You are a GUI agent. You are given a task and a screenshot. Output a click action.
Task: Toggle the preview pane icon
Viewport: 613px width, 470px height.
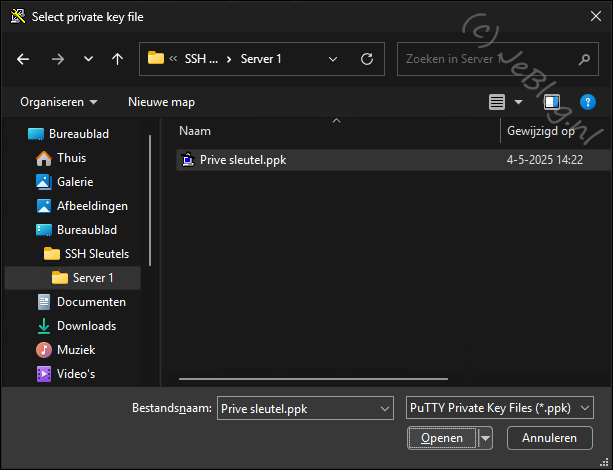pyautogui.click(x=551, y=102)
